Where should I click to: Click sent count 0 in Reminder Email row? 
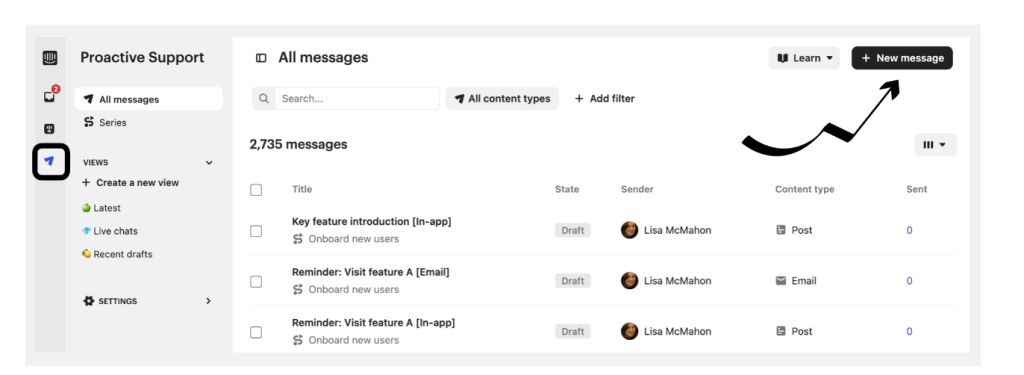[x=909, y=281]
